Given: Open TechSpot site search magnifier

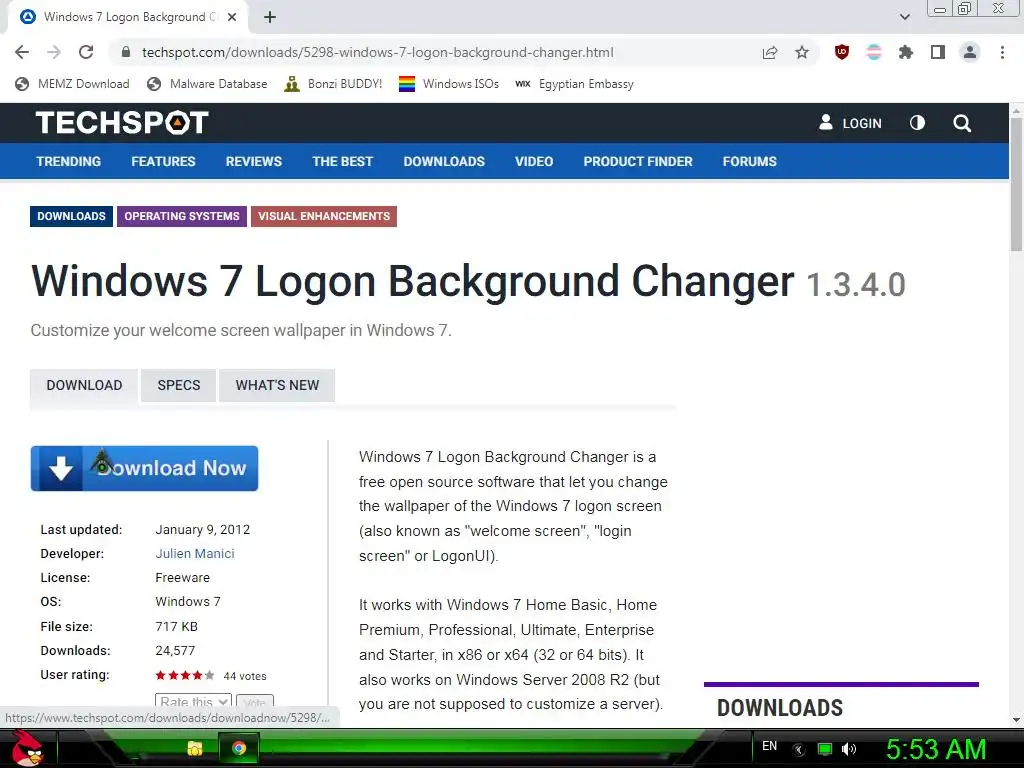Looking at the screenshot, I should click(961, 123).
